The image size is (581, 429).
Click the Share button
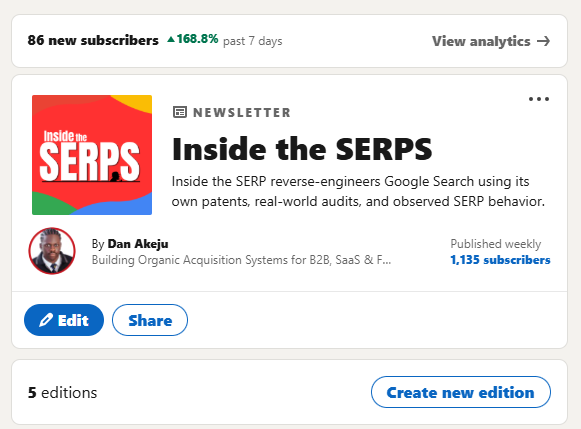pyautogui.click(x=150, y=320)
